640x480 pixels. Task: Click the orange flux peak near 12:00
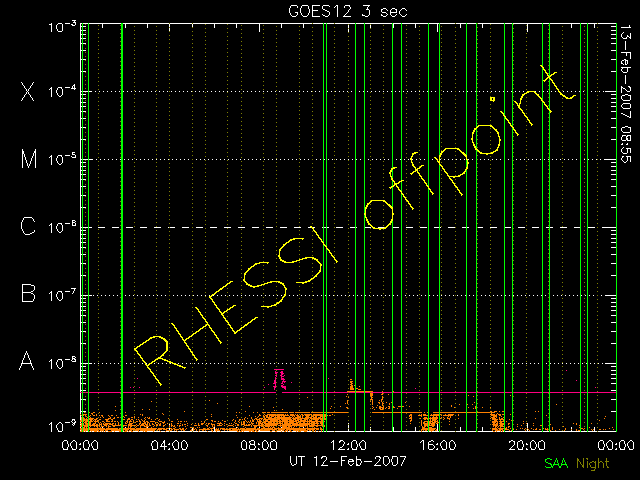pyautogui.click(x=351, y=386)
